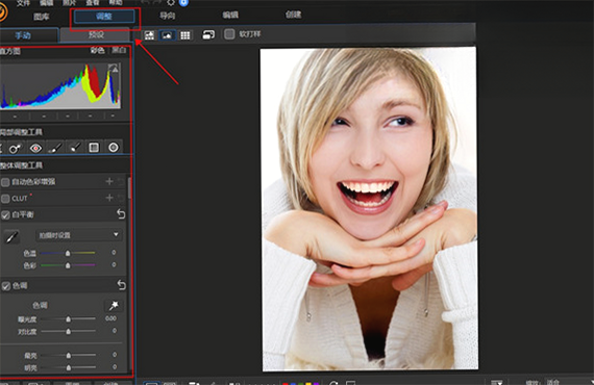
Task: Switch to the 手动 manual tab
Action: coord(23,35)
